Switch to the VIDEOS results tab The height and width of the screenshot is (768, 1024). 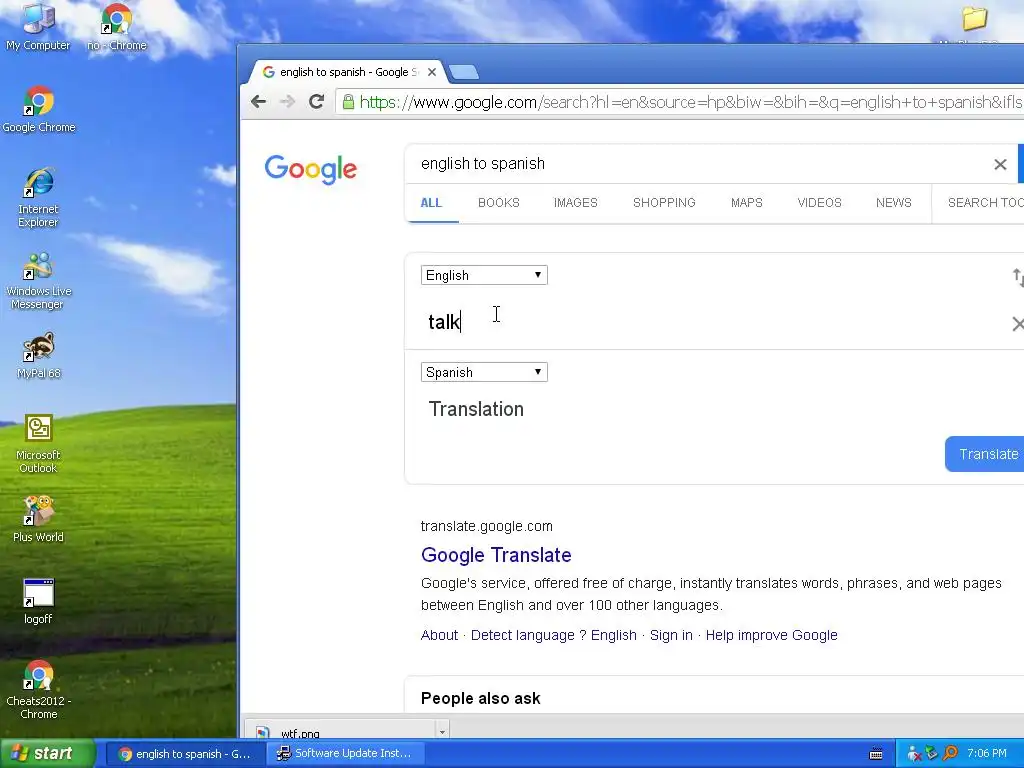[819, 202]
